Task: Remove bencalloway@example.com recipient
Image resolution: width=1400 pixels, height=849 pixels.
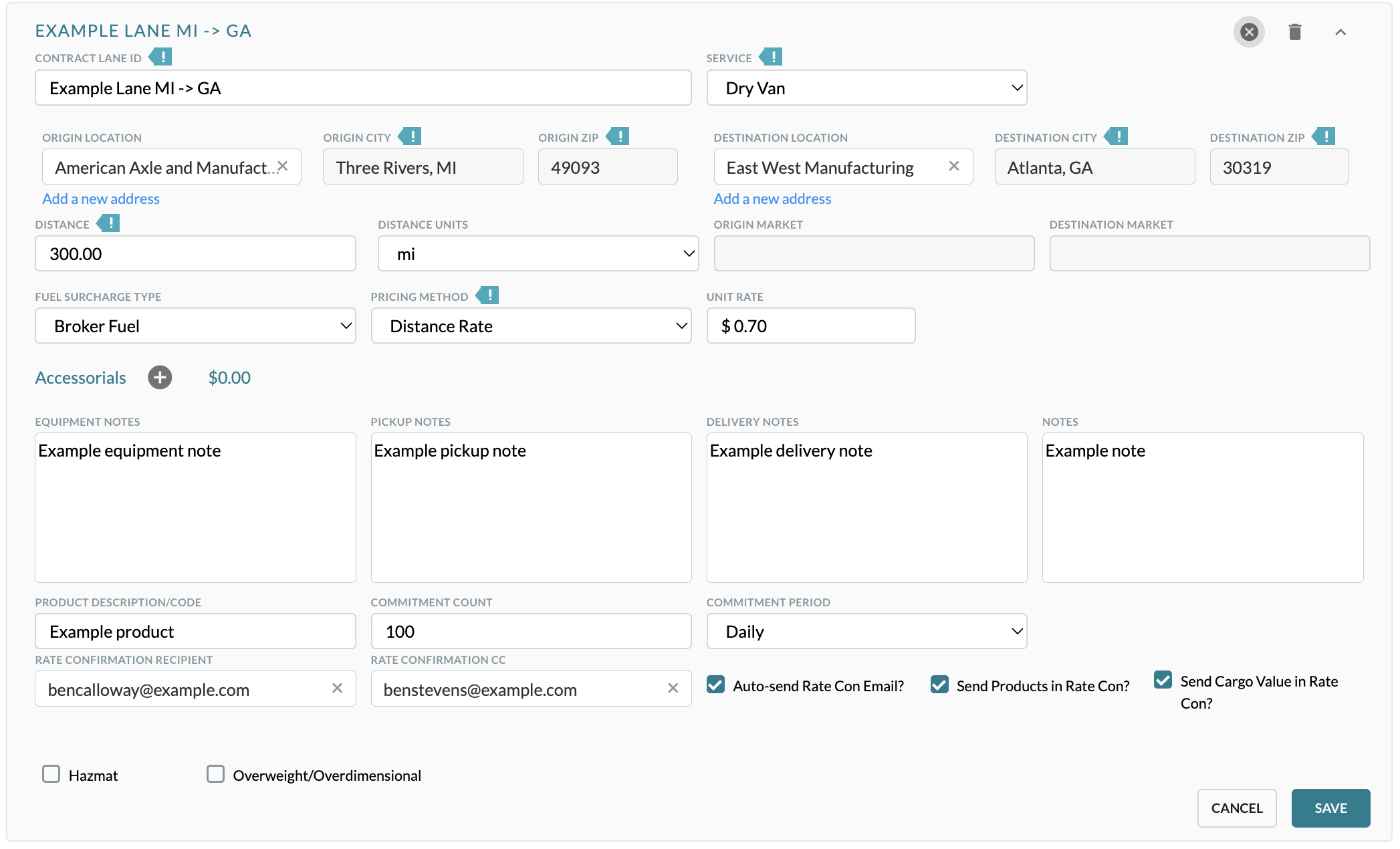Action: click(338, 689)
